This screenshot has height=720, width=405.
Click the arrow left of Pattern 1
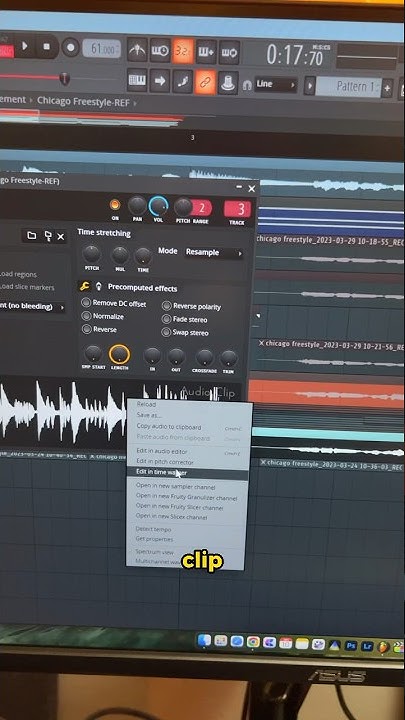[x=310, y=86]
